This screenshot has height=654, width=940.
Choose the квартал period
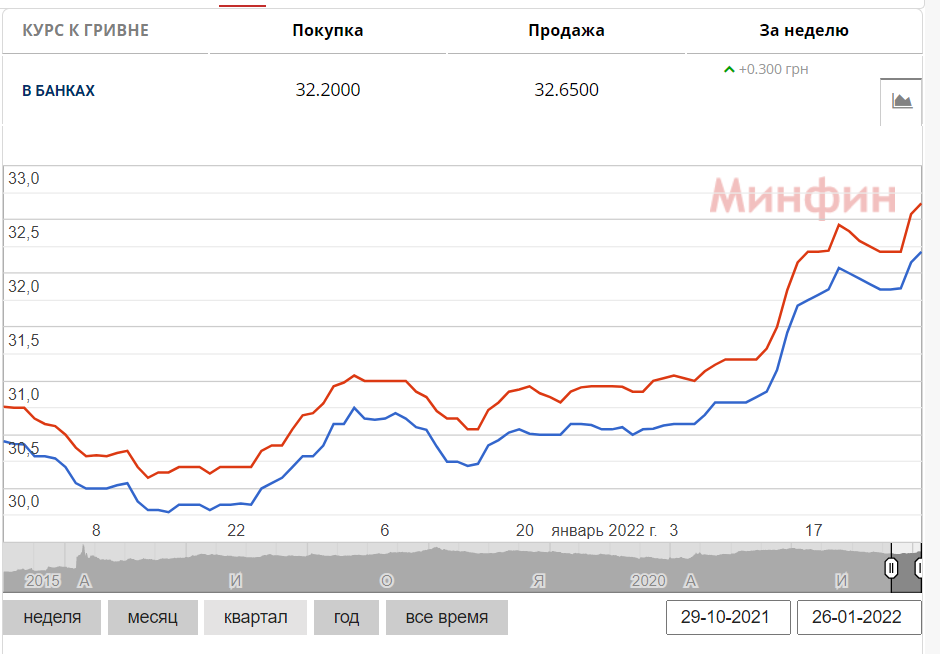tap(255, 617)
